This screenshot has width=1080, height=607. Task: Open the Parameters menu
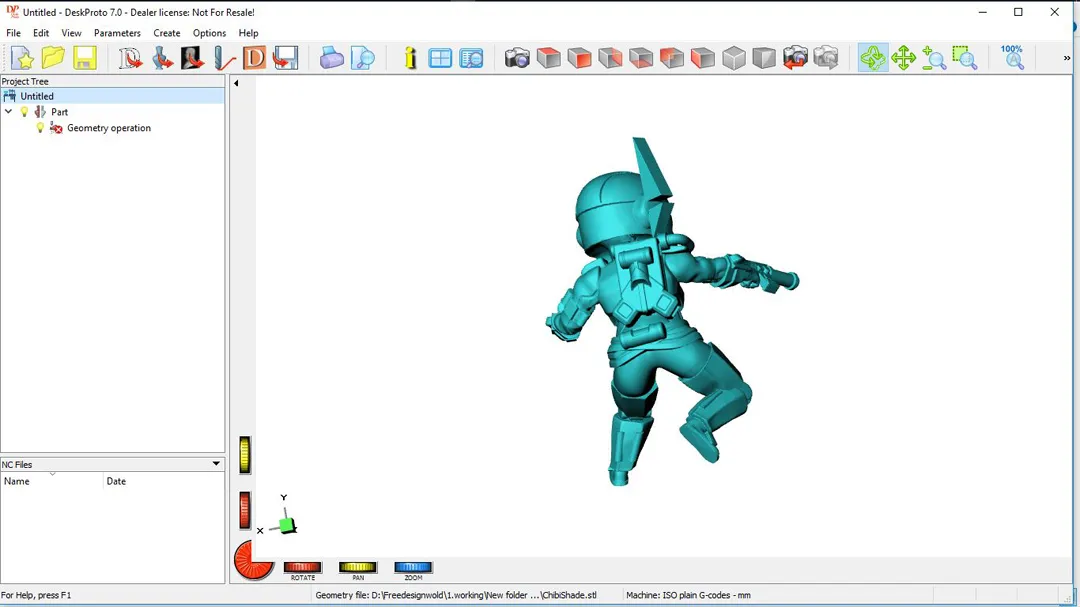pyautogui.click(x=117, y=33)
